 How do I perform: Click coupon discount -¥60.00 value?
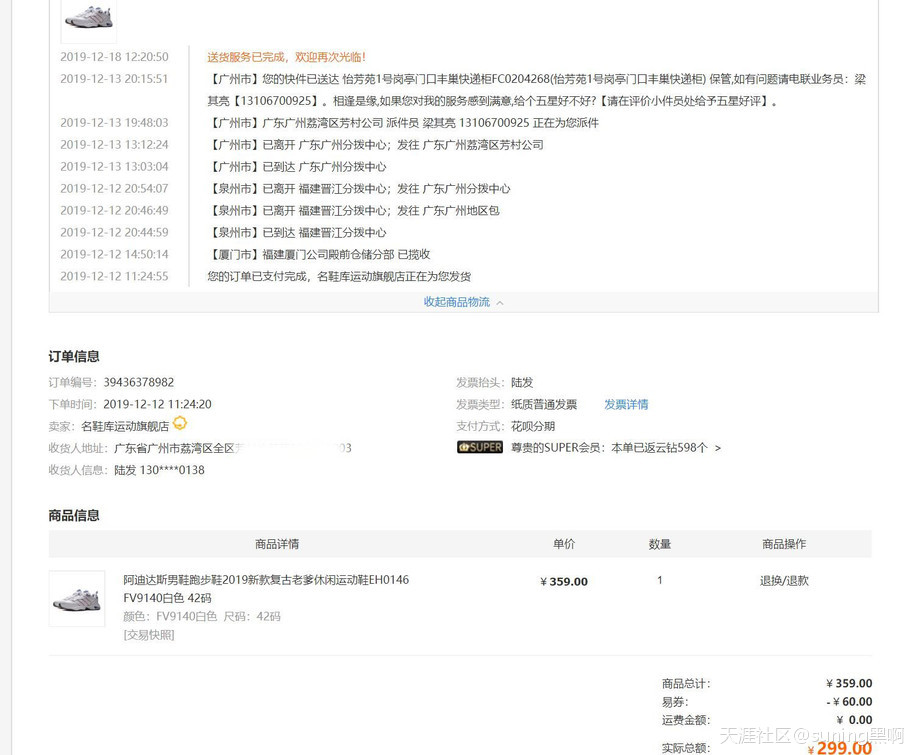(849, 701)
